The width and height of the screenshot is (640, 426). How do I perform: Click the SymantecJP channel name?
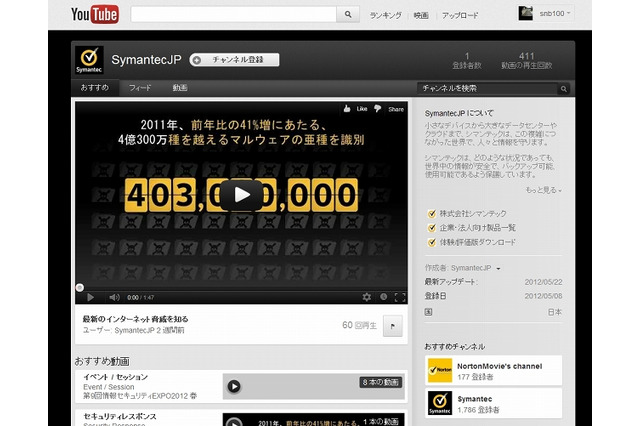[x=146, y=60]
